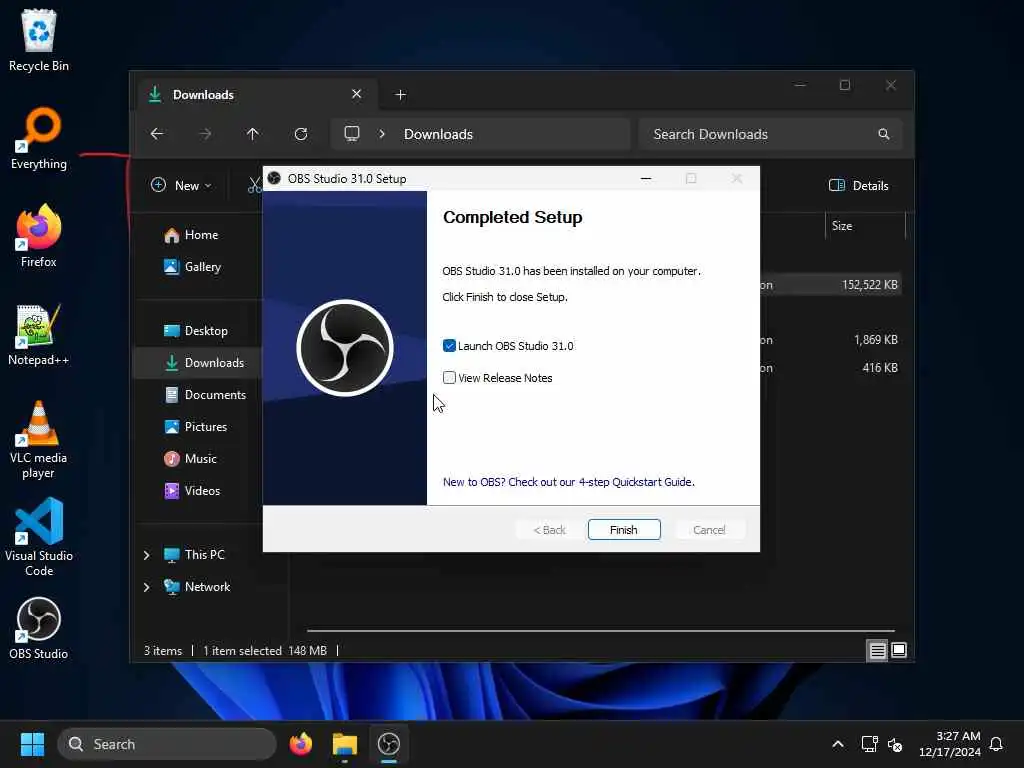The width and height of the screenshot is (1024, 768).
Task: Click the Windows taskbar Search box
Action: coord(167,744)
